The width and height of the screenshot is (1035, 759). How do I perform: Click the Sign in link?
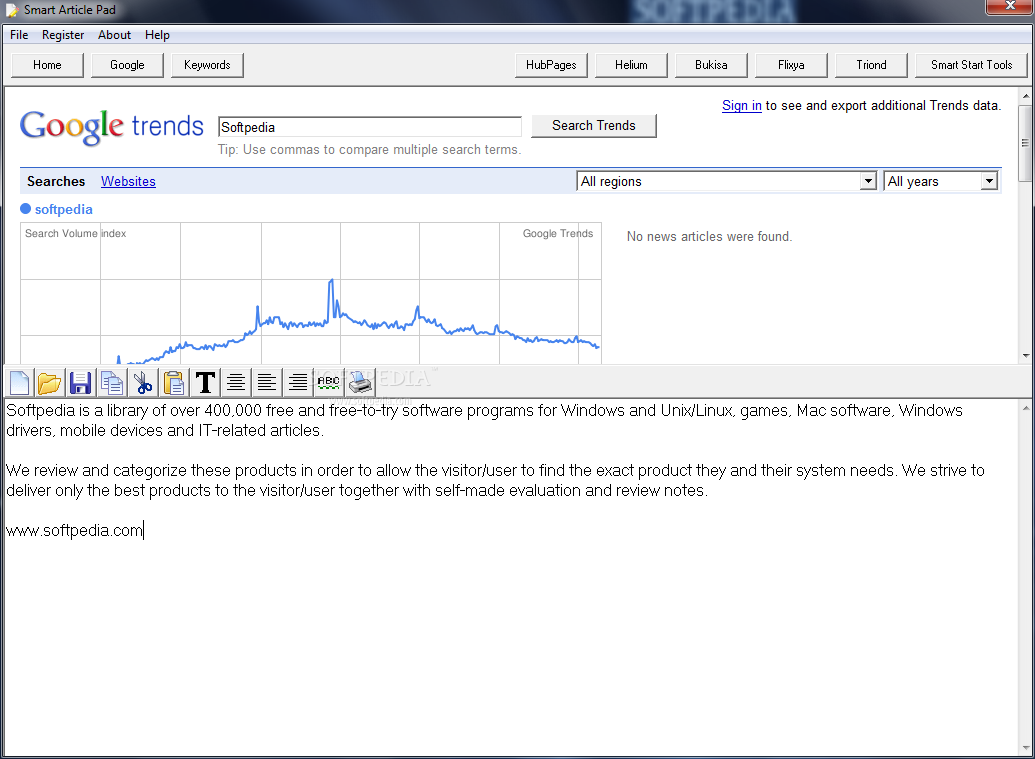[741, 106]
